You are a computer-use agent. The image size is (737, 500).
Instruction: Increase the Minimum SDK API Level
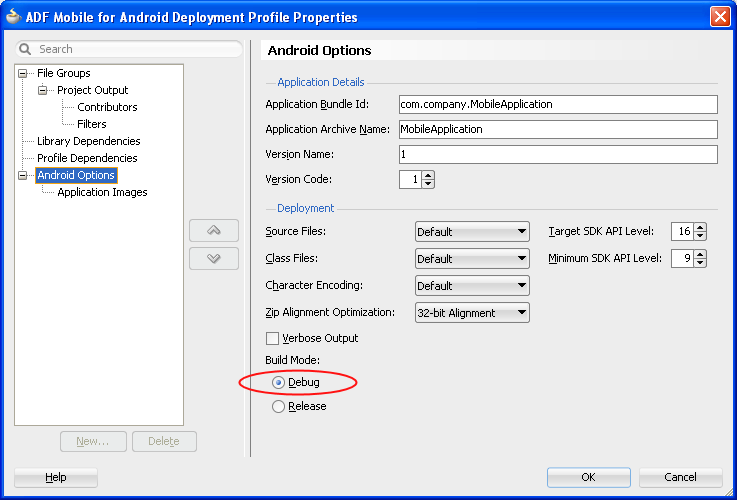coord(700,254)
